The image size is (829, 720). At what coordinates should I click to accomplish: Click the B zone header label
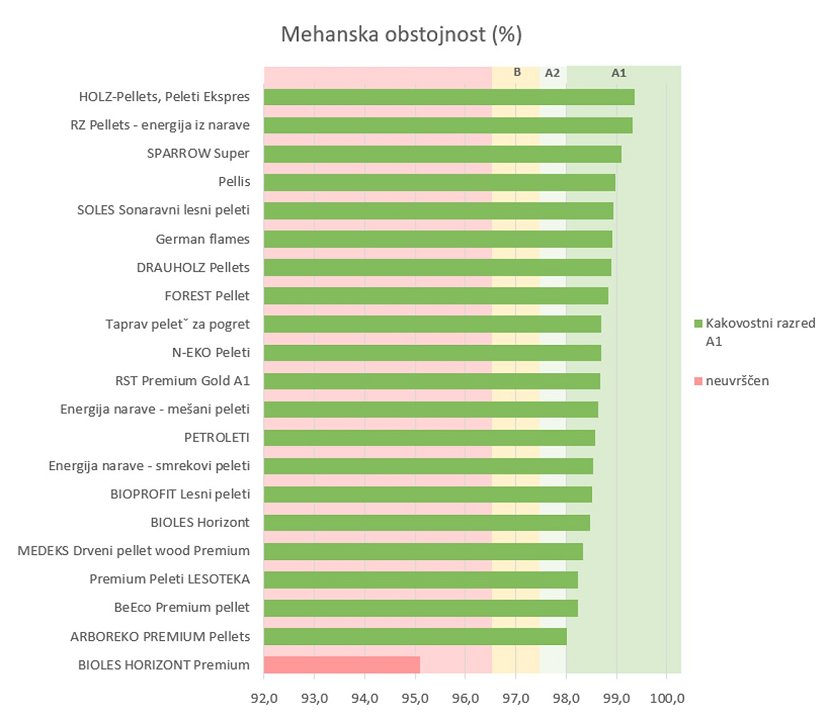(x=517, y=72)
